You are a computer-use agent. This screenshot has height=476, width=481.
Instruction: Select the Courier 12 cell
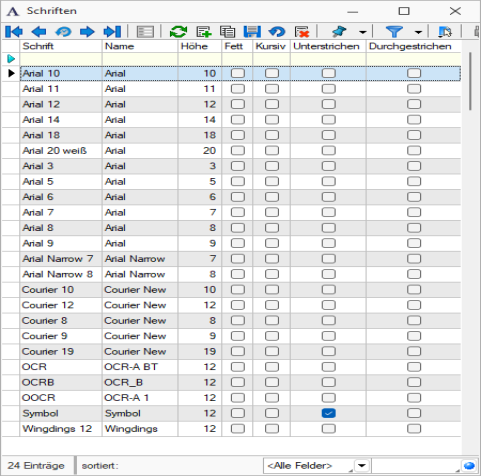click(x=61, y=305)
